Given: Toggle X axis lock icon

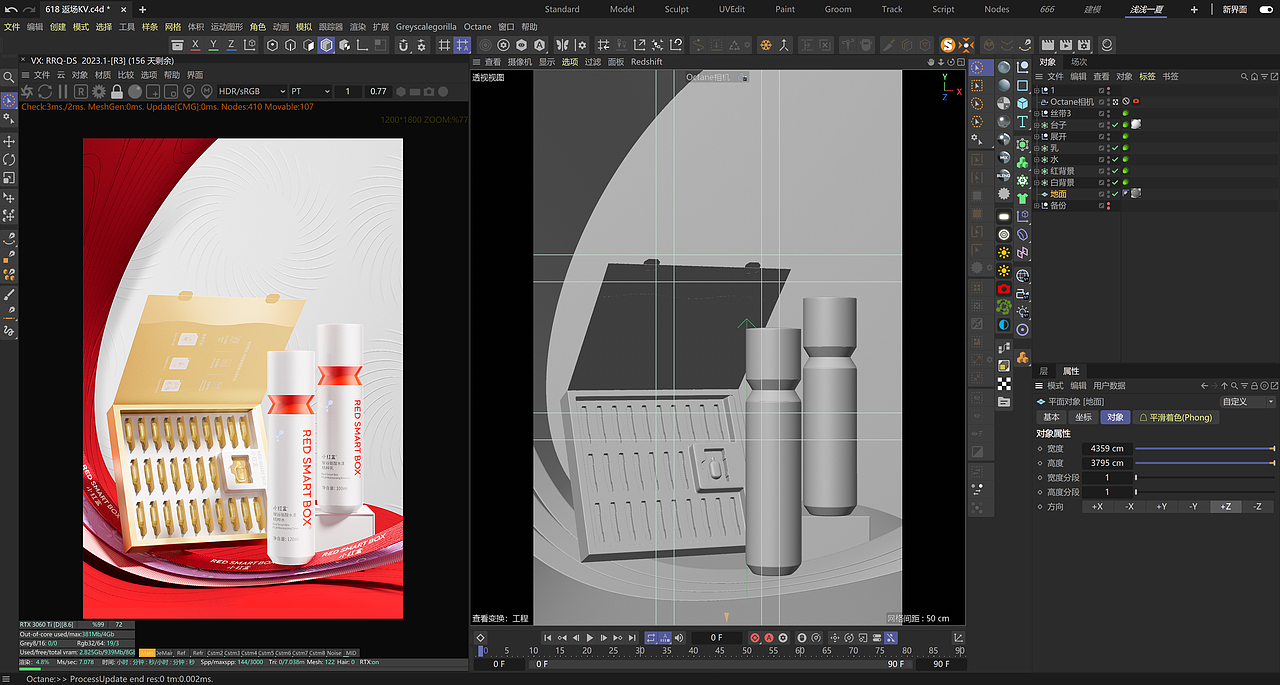Looking at the screenshot, I should tap(196, 45).
